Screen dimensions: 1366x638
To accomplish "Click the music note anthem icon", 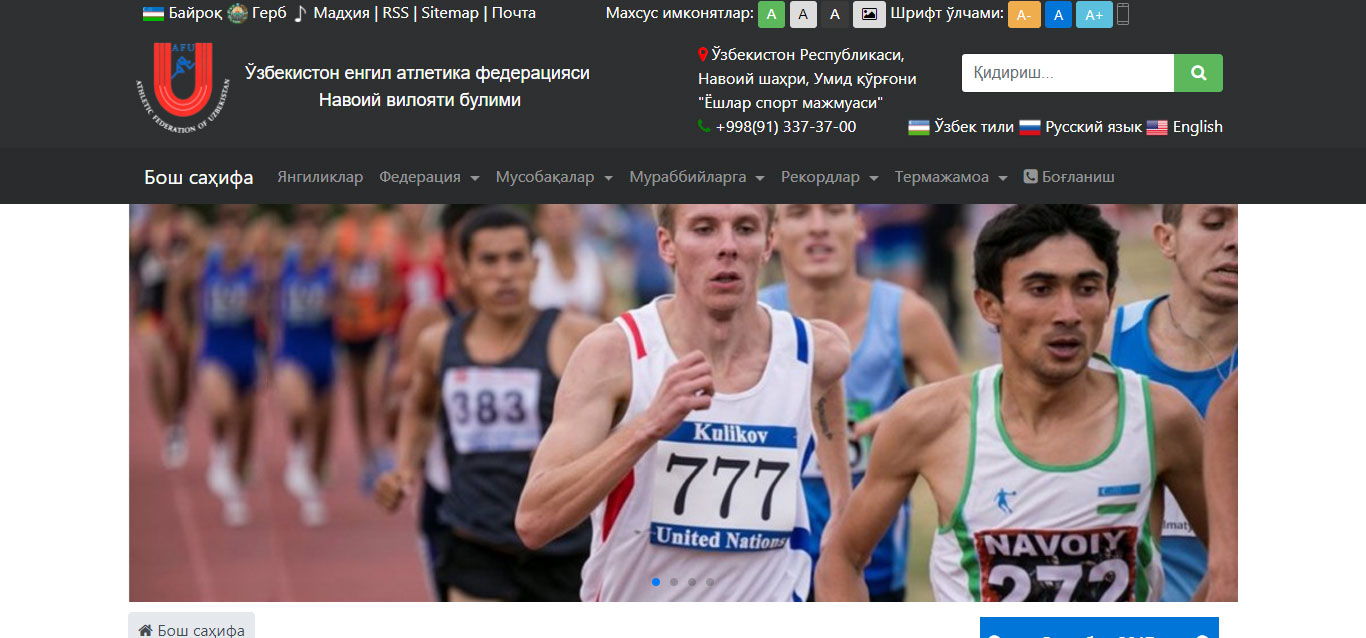I will 300,14.
